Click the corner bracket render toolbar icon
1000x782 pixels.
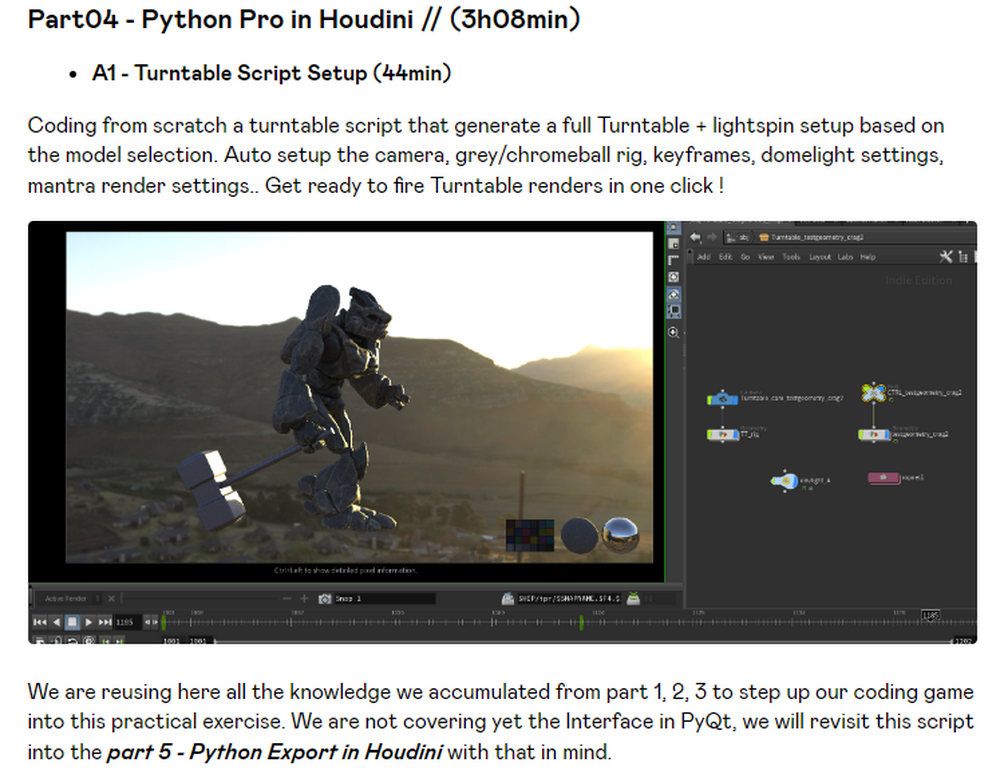point(673,260)
